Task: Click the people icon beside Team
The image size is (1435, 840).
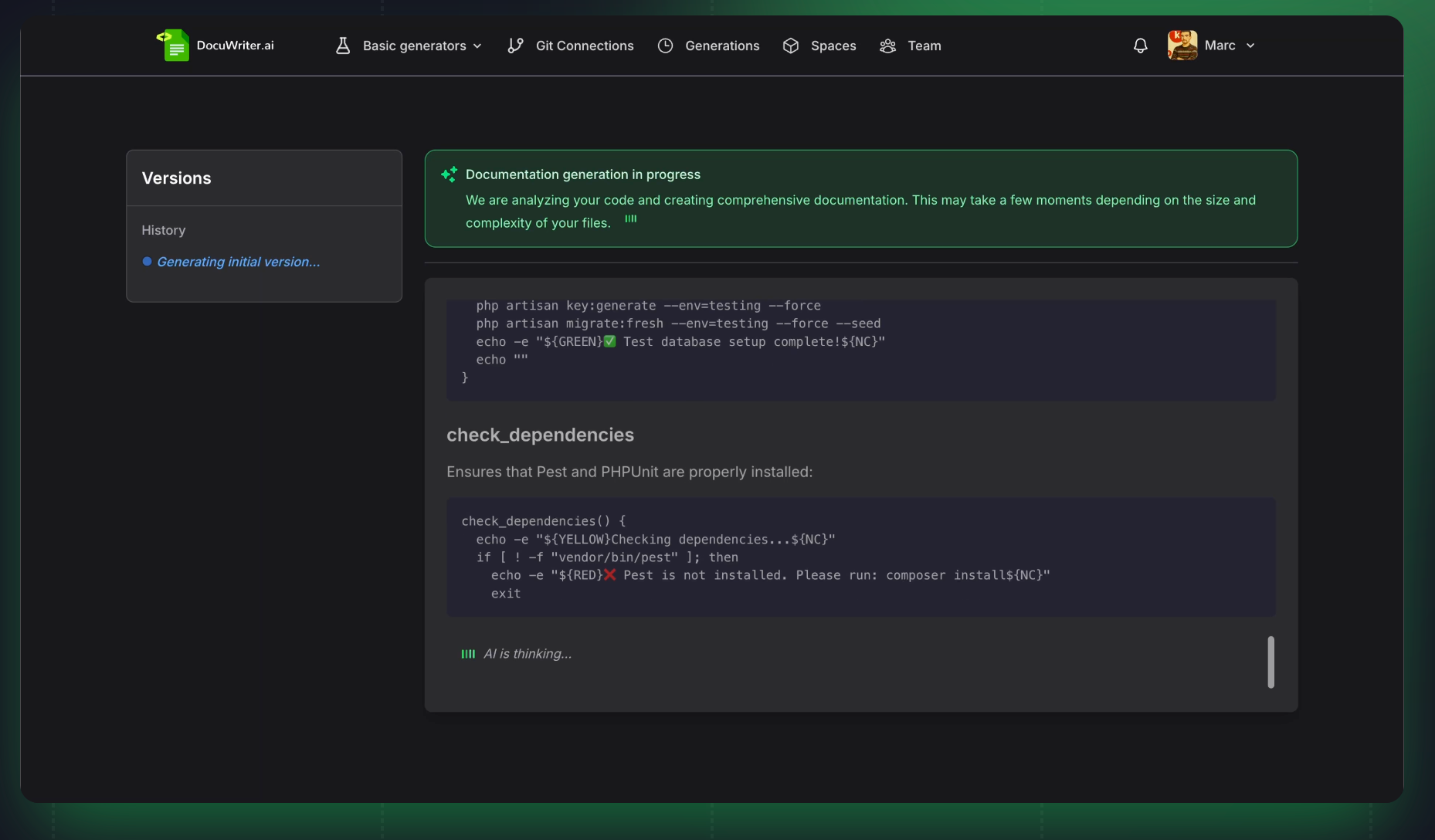Action: tap(887, 46)
